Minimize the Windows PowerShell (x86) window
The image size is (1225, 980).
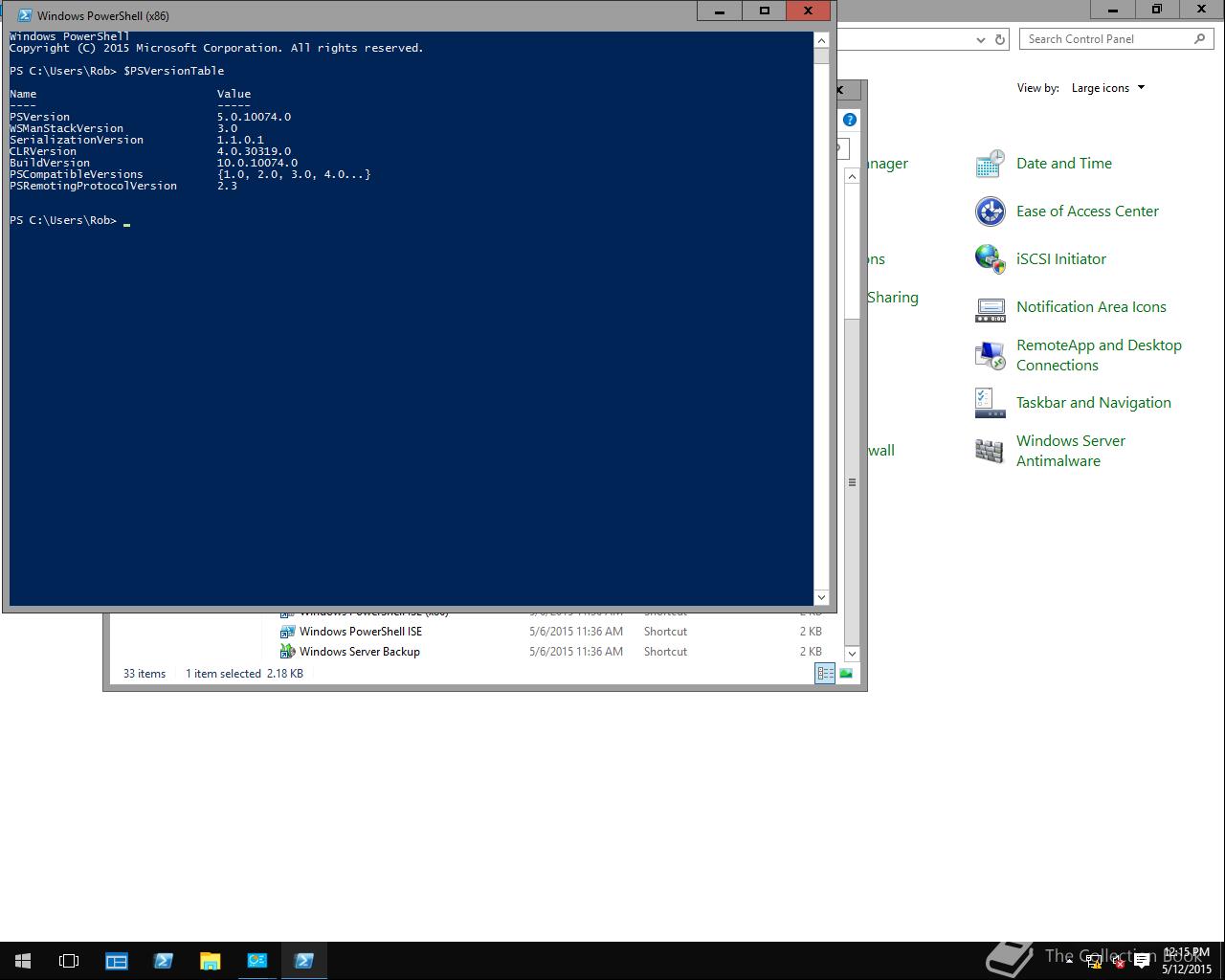point(720,11)
